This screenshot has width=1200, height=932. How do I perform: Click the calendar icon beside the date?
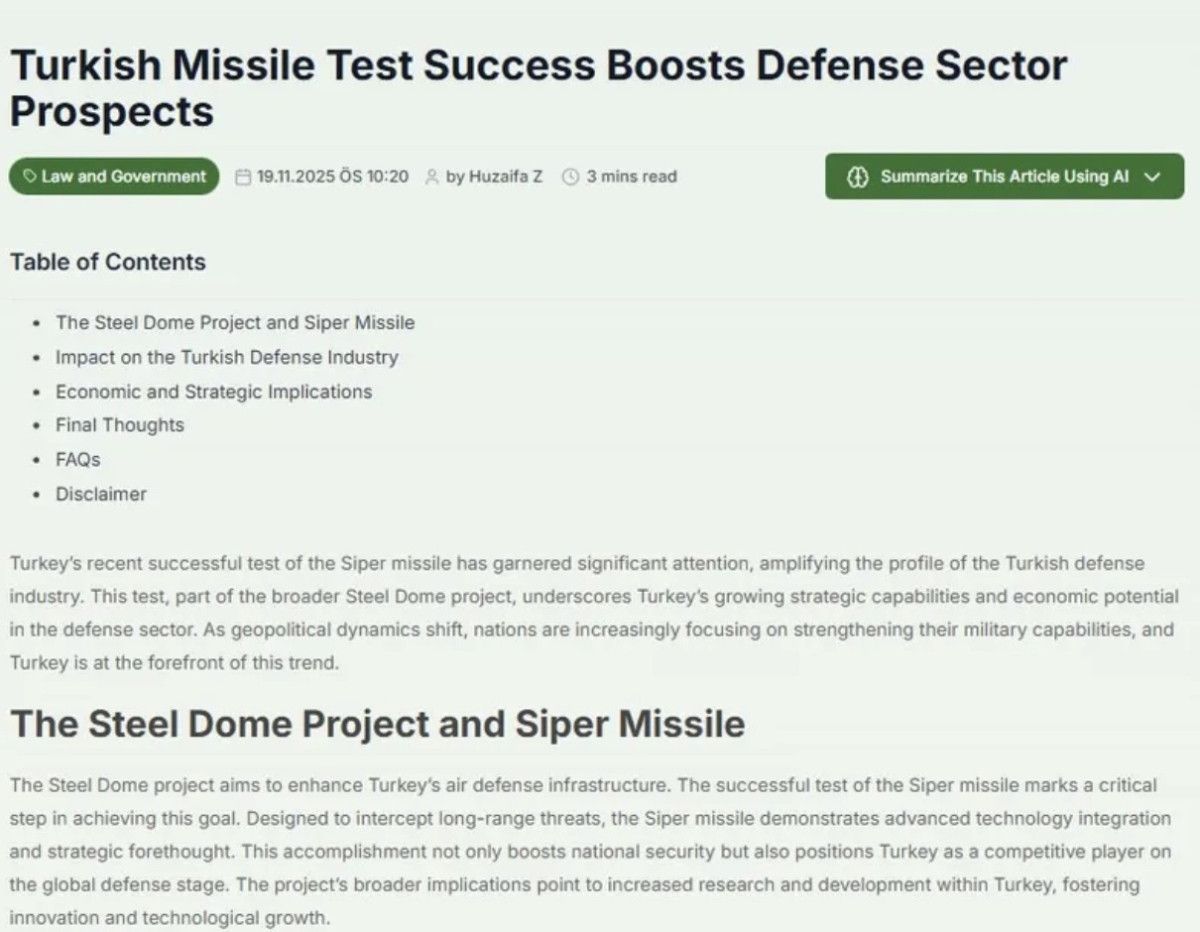[x=242, y=177]
